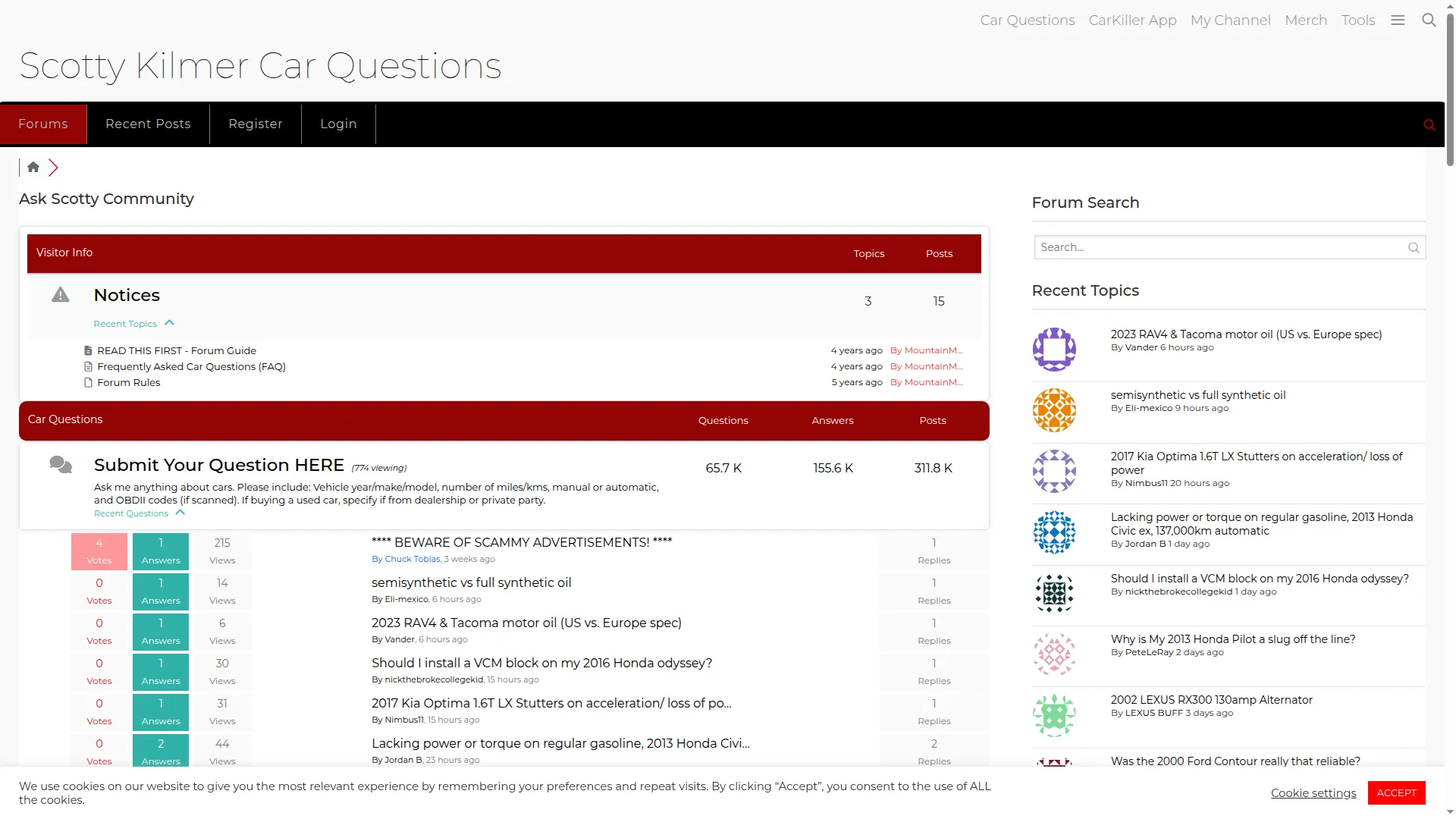Screen dimensions: 1456x819
Task: Open VCM block 2016 Honda odyssey question in list
Action: [x=542, y=663]
